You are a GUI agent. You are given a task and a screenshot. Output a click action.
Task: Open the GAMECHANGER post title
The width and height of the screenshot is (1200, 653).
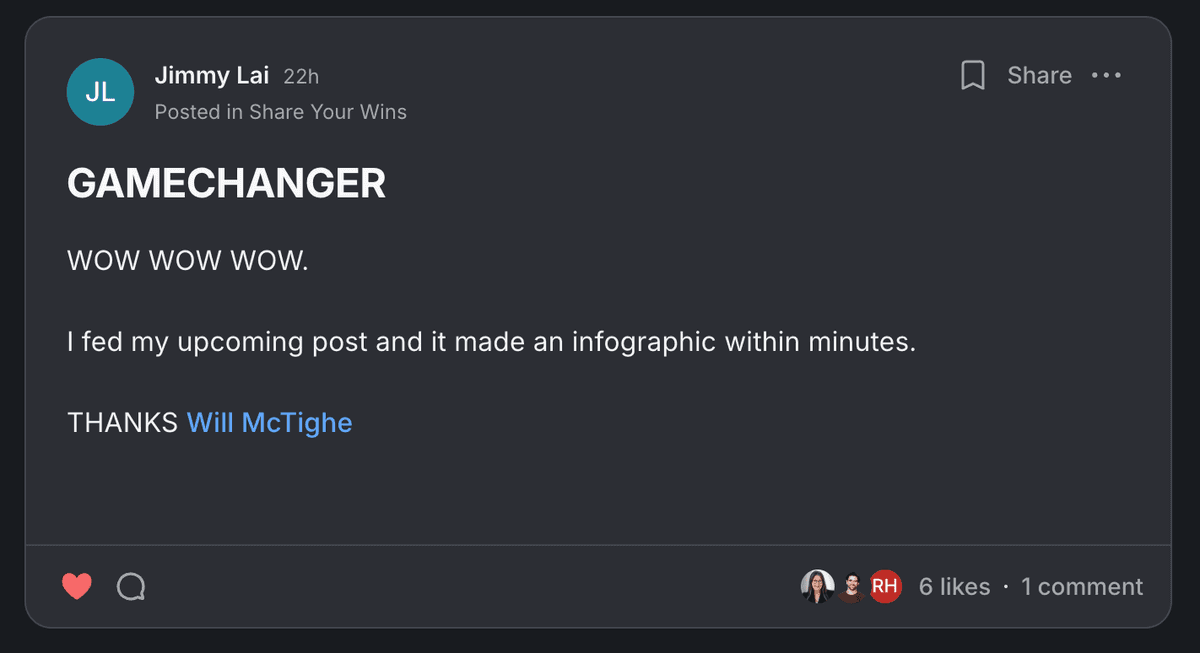coord(226,184)
